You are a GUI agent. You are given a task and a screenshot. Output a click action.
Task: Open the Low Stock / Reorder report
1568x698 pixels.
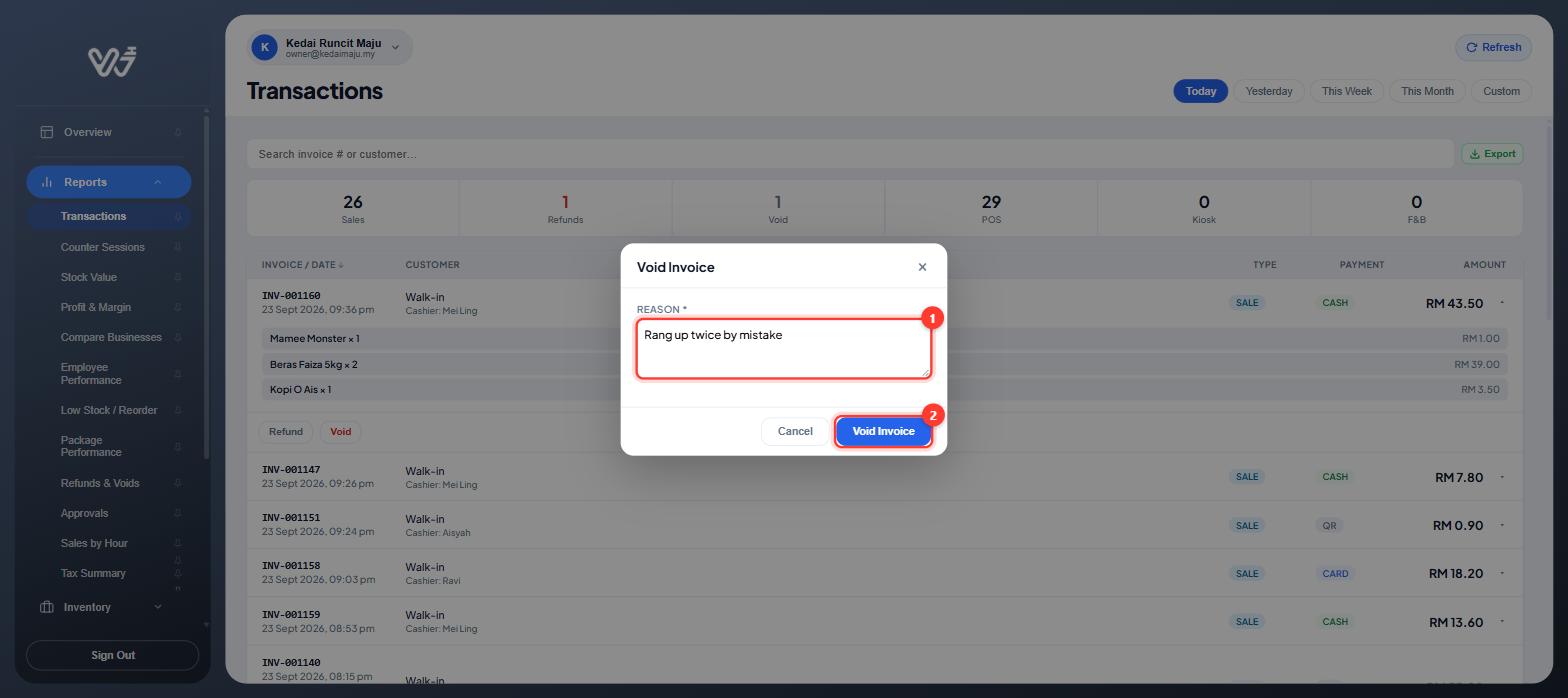point(108,410)
